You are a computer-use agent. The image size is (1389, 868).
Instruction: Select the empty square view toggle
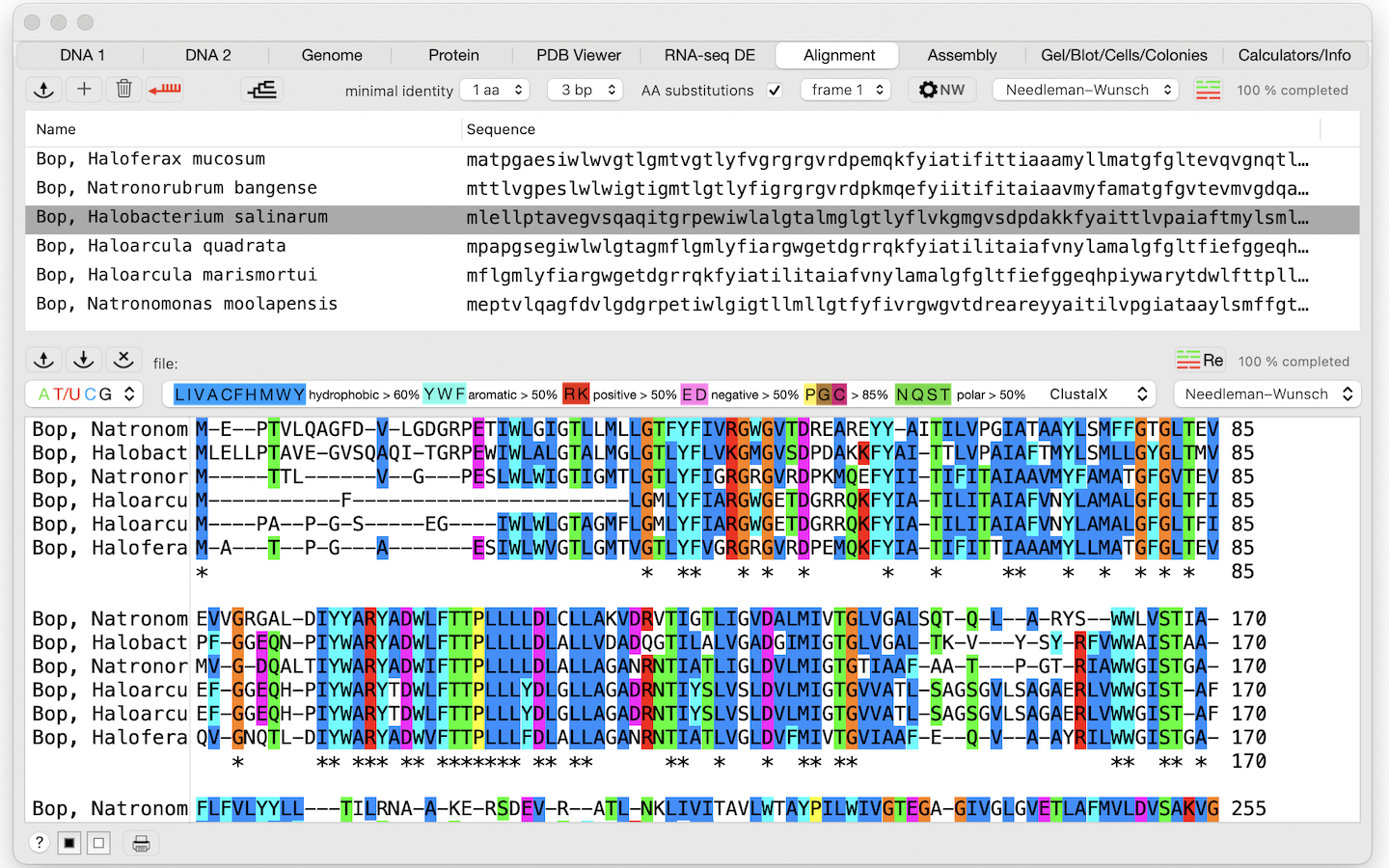tap(98, 844)
